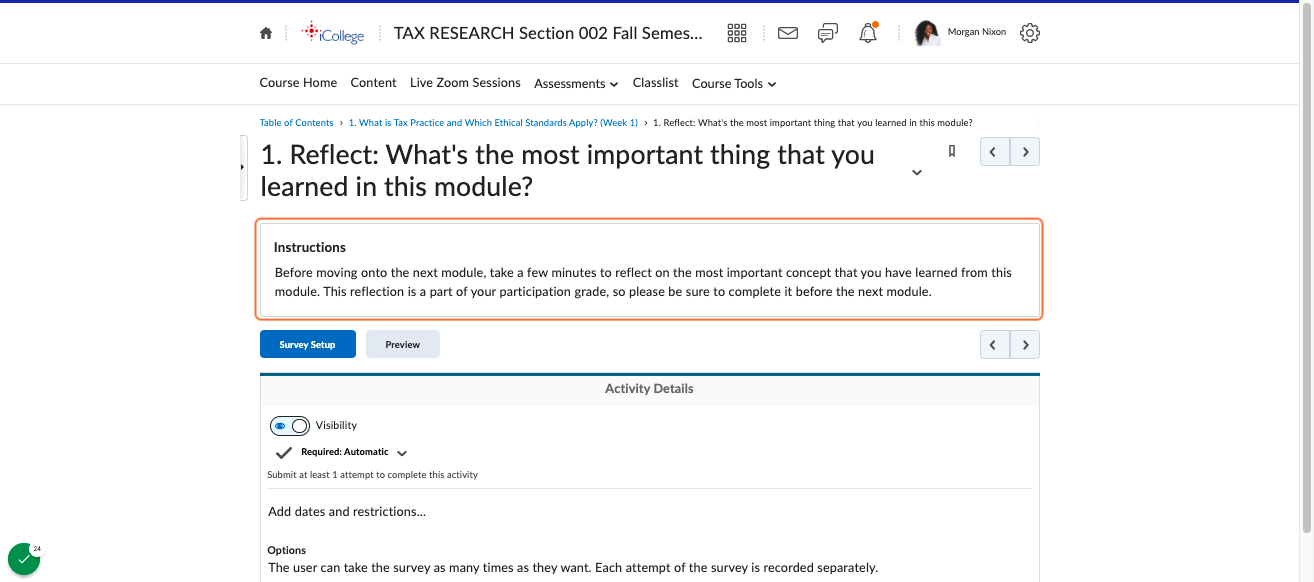
Task: Open Morgan Nixon profile avatar
Action: 927,33
